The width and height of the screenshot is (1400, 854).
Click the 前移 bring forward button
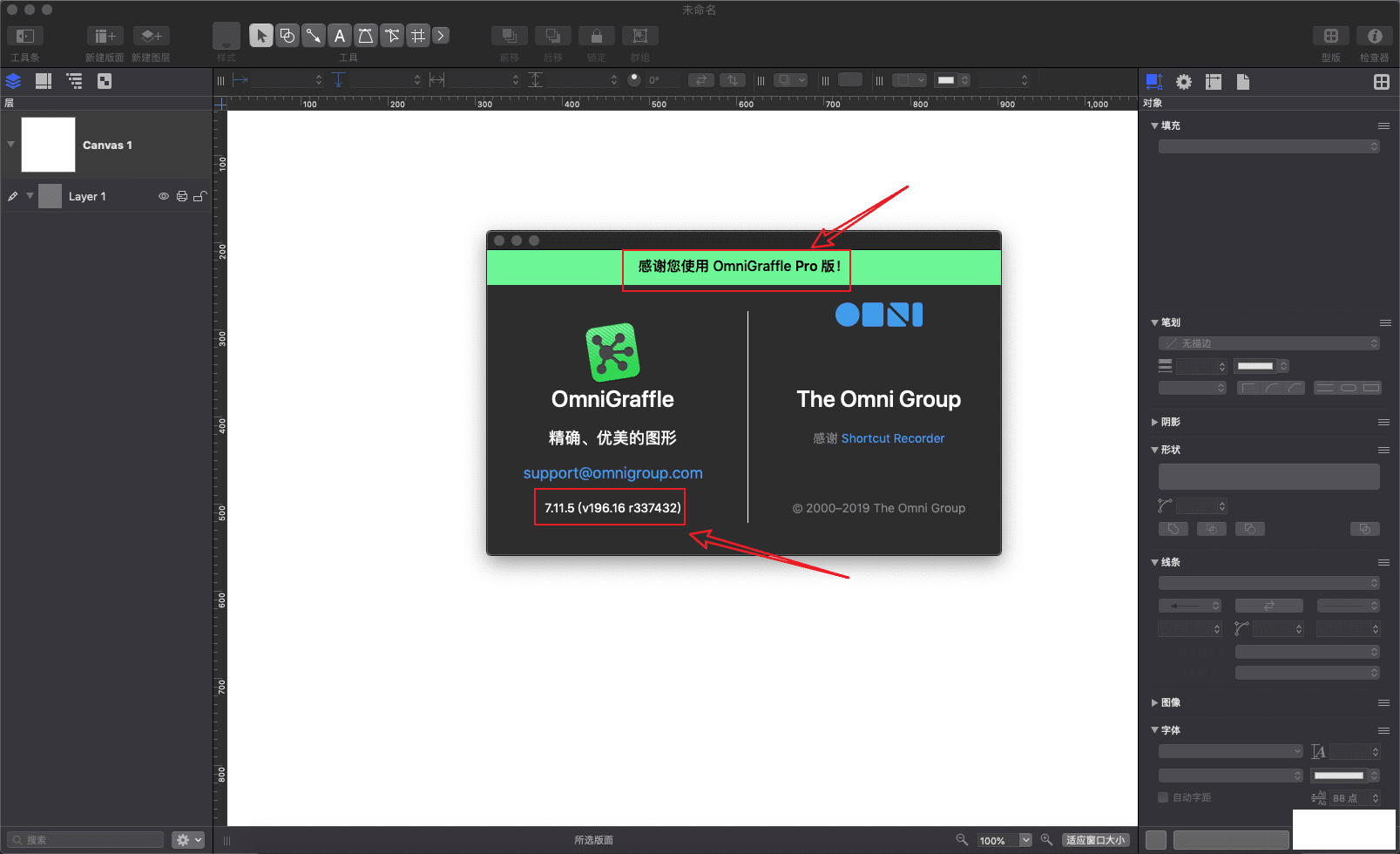510,36
